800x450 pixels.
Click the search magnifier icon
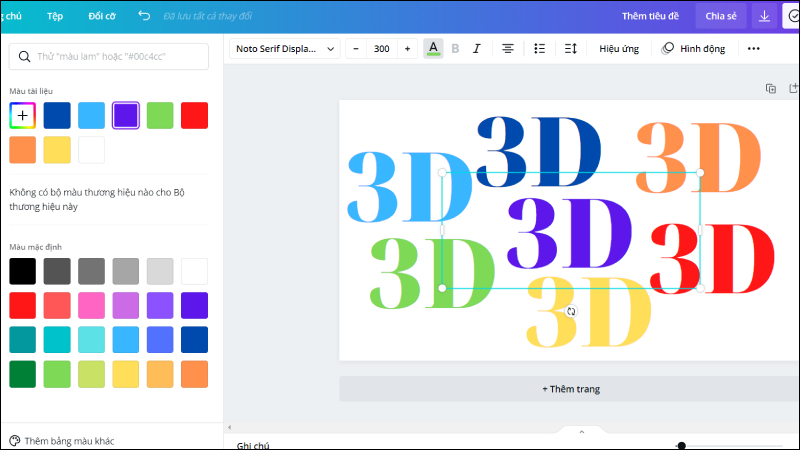24,56
